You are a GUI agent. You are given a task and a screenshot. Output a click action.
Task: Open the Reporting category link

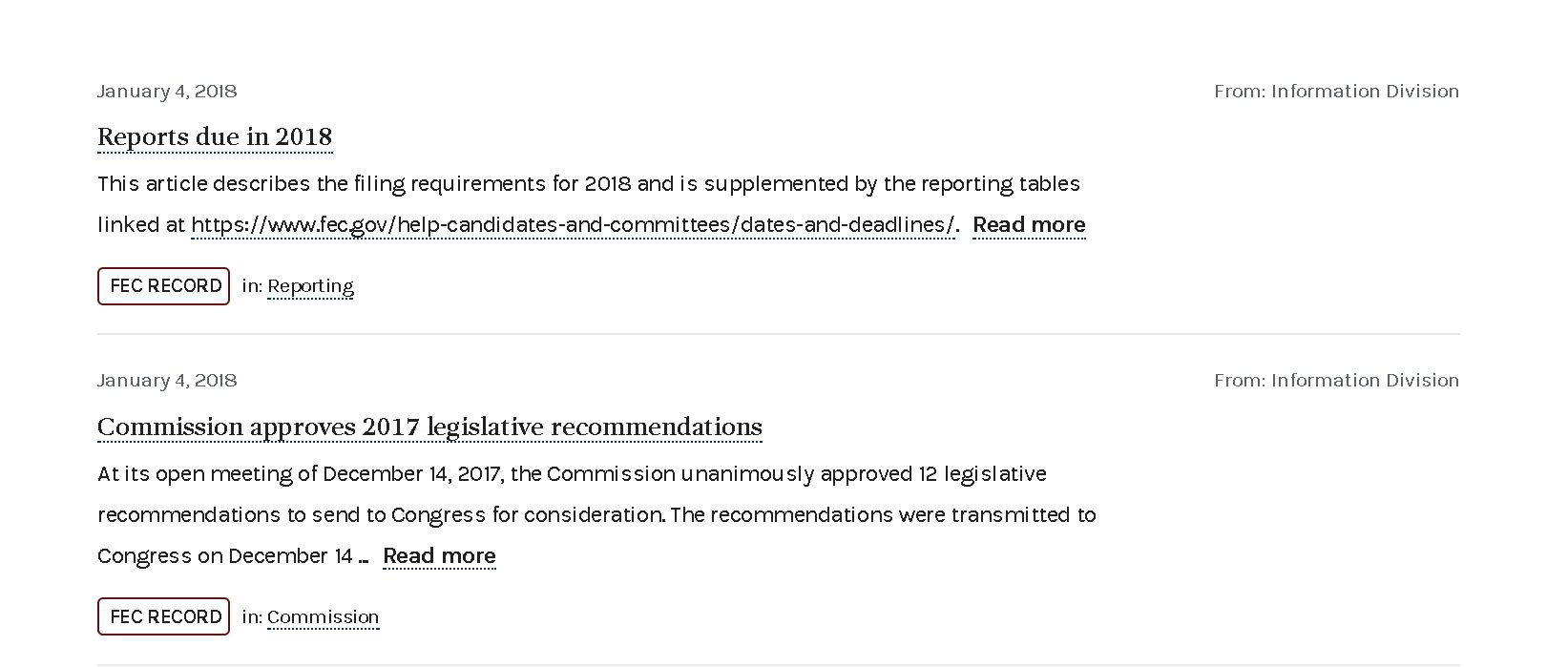click(x=310, y=286)
